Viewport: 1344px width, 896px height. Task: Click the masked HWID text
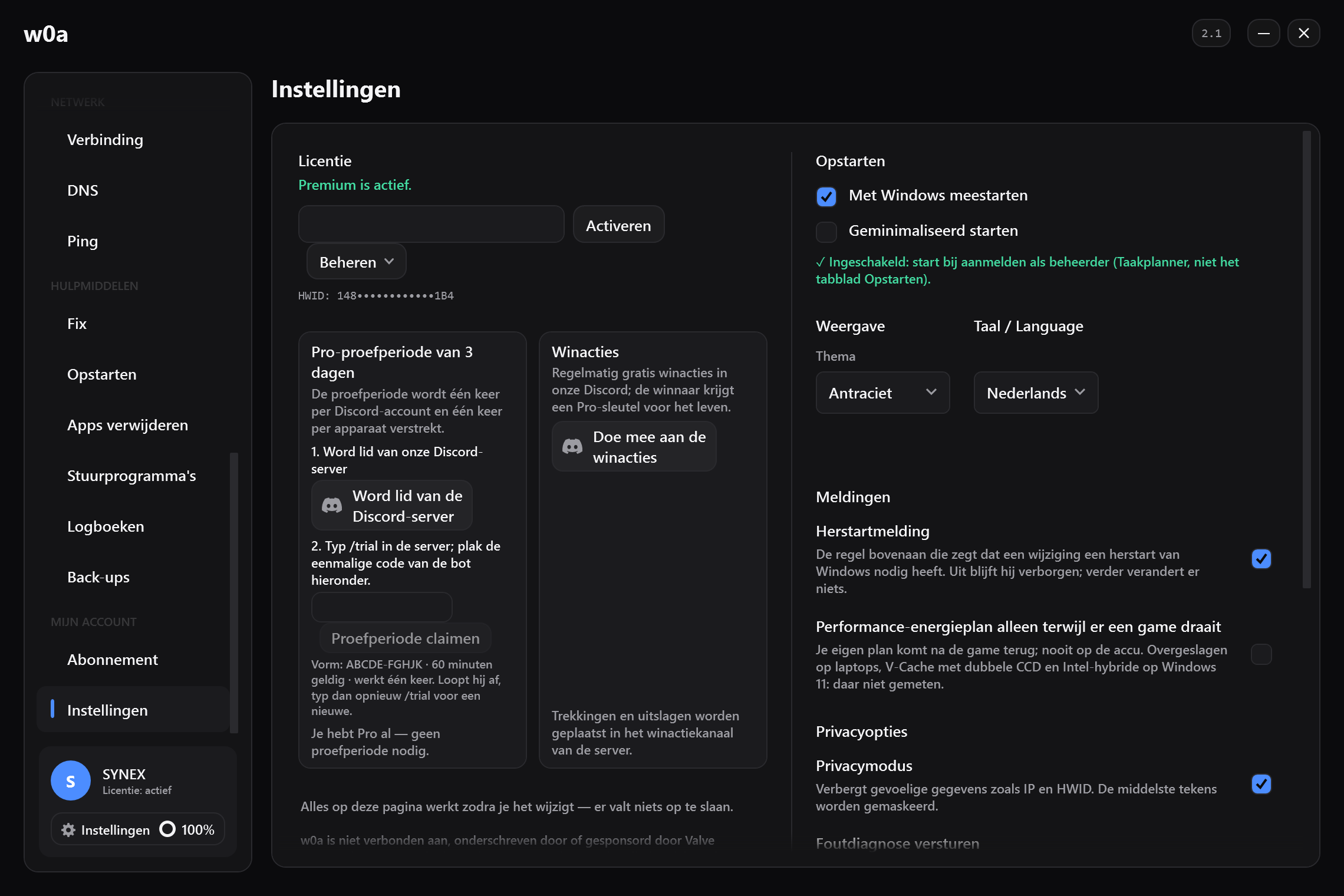click(376, 296)
